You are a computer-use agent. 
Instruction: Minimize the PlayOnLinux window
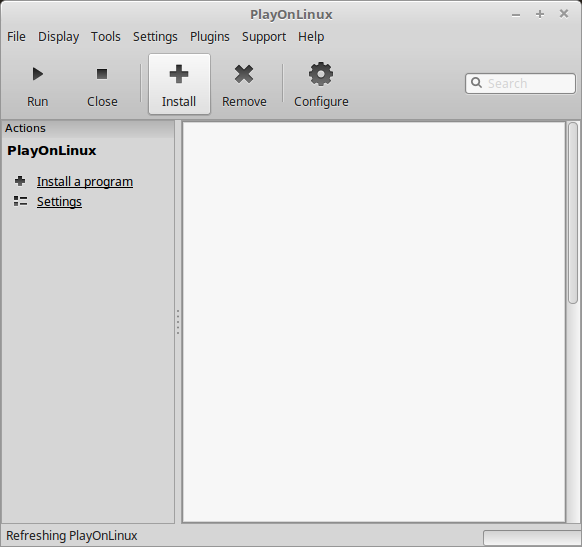516,15
